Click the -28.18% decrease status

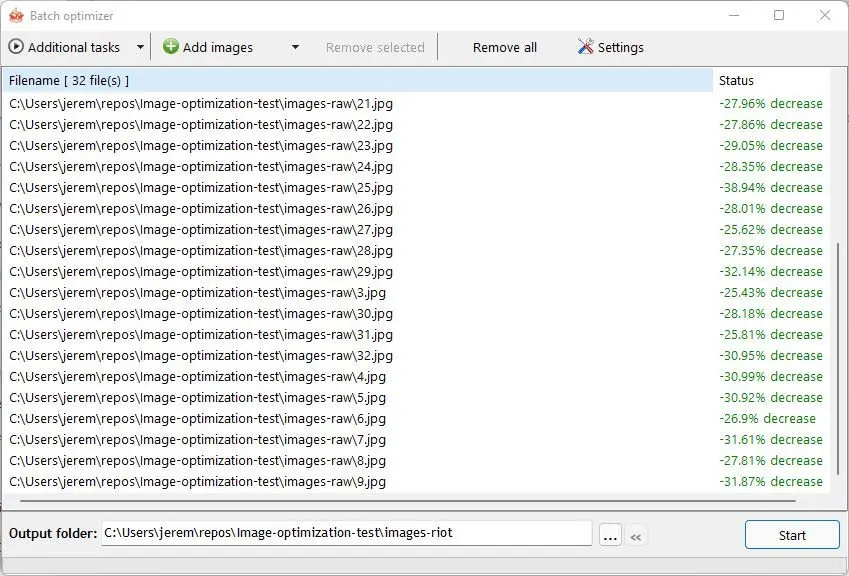(771, 313)
